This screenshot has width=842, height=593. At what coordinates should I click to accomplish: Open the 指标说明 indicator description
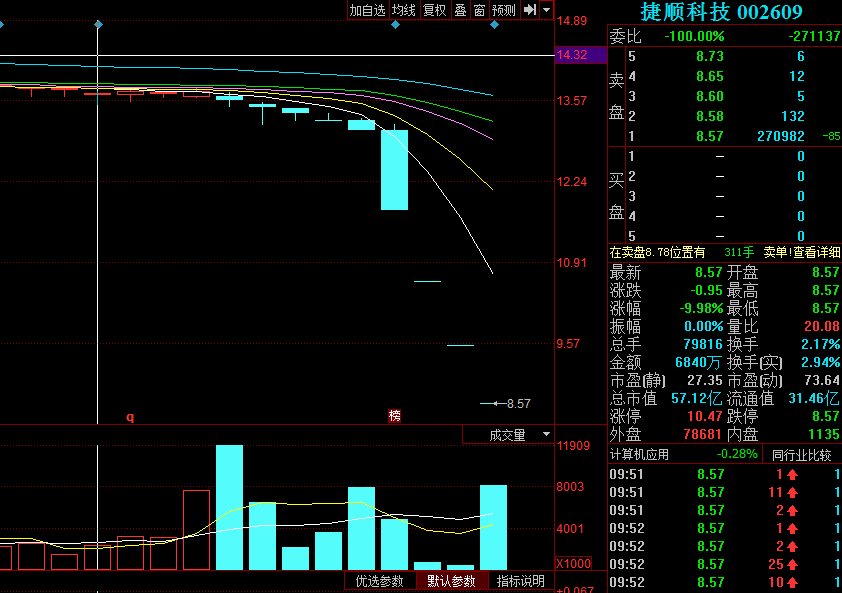[x=521, y=581]
